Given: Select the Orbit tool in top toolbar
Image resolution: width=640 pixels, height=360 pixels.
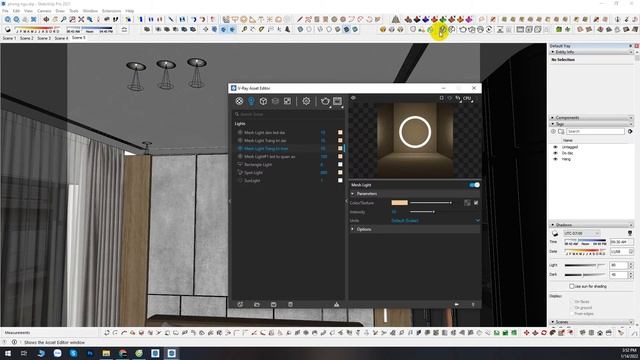Looking at the screenshot, I should (x=46, y=19).
